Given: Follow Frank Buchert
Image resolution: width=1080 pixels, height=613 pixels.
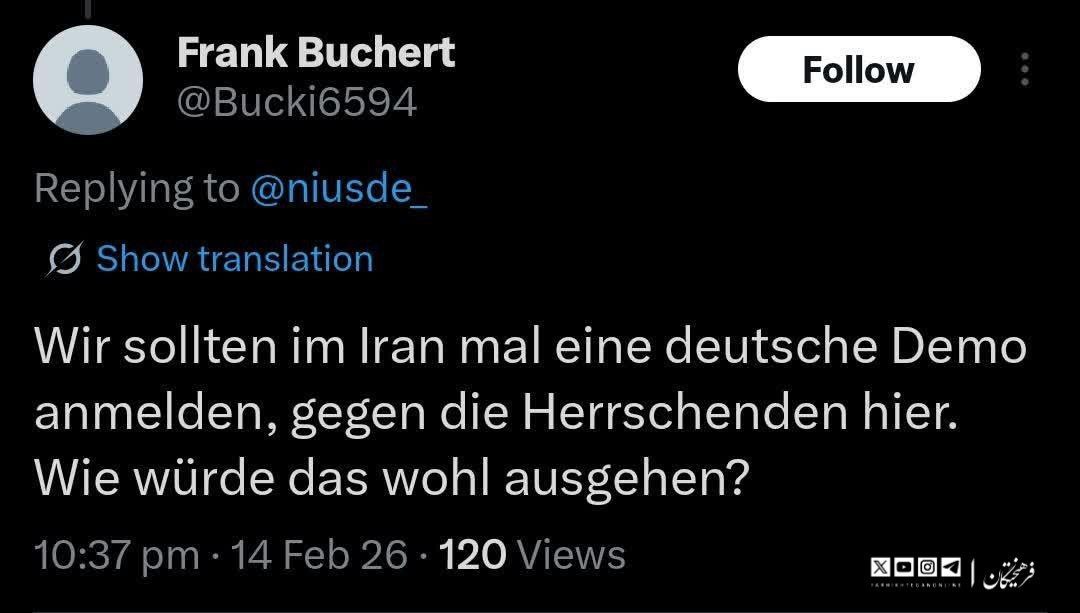Looking at the screenshot, I should click(x=858, y=70).
